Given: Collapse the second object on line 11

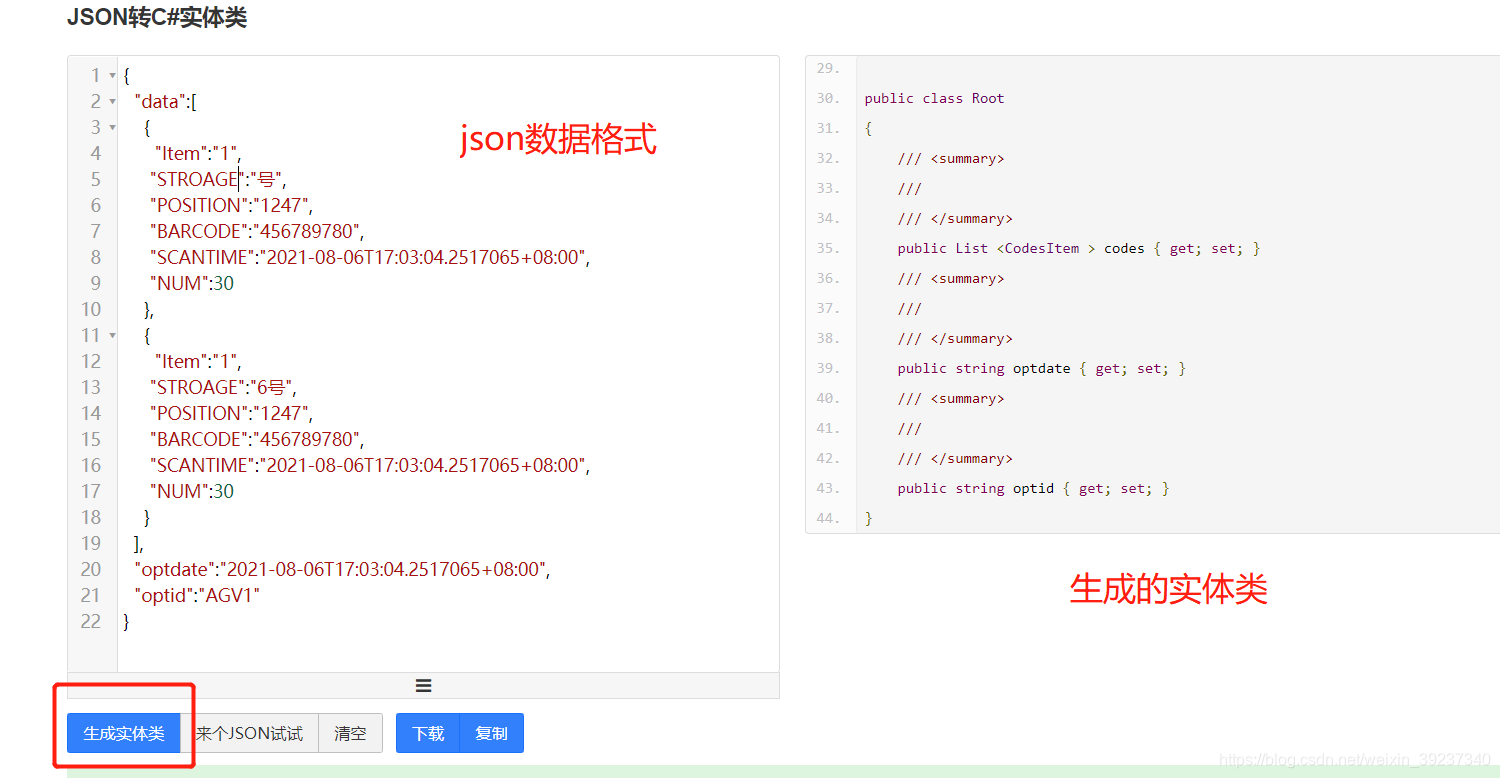Looking at the screenshot, I should (x=111, y=335).
